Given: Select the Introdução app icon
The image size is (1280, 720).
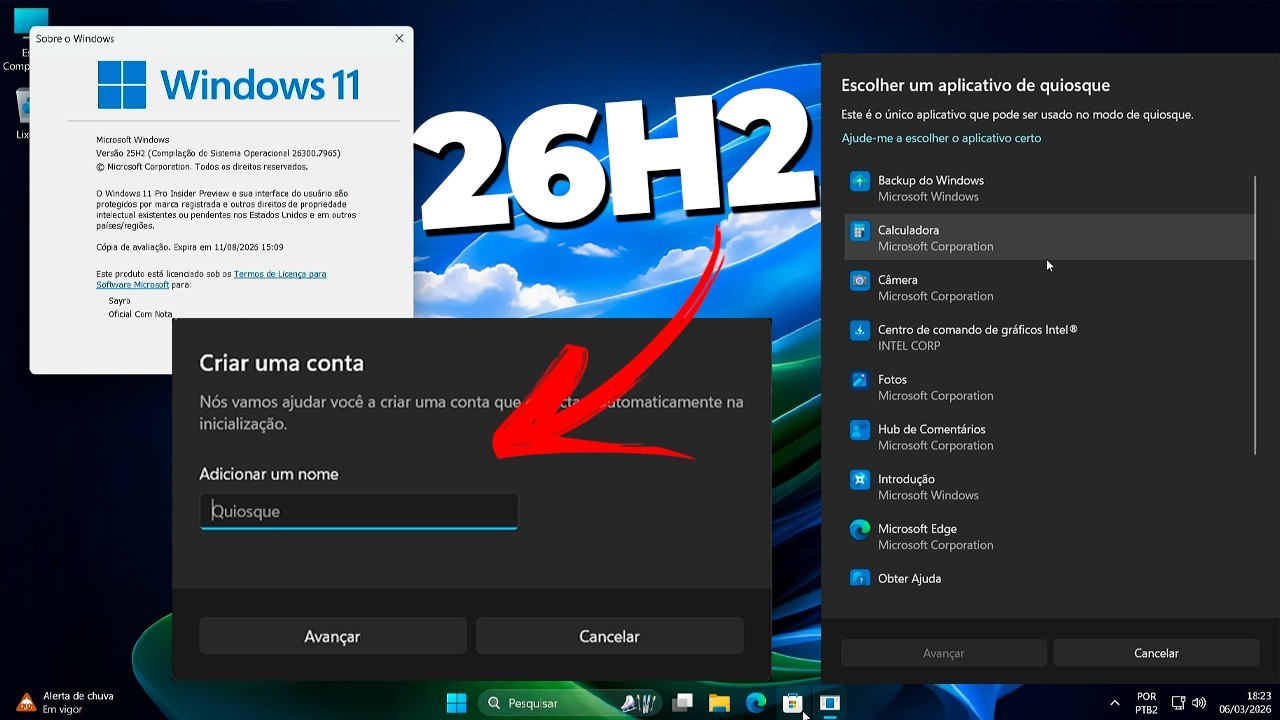Looking at the screenshot, I should click(860, 480).
